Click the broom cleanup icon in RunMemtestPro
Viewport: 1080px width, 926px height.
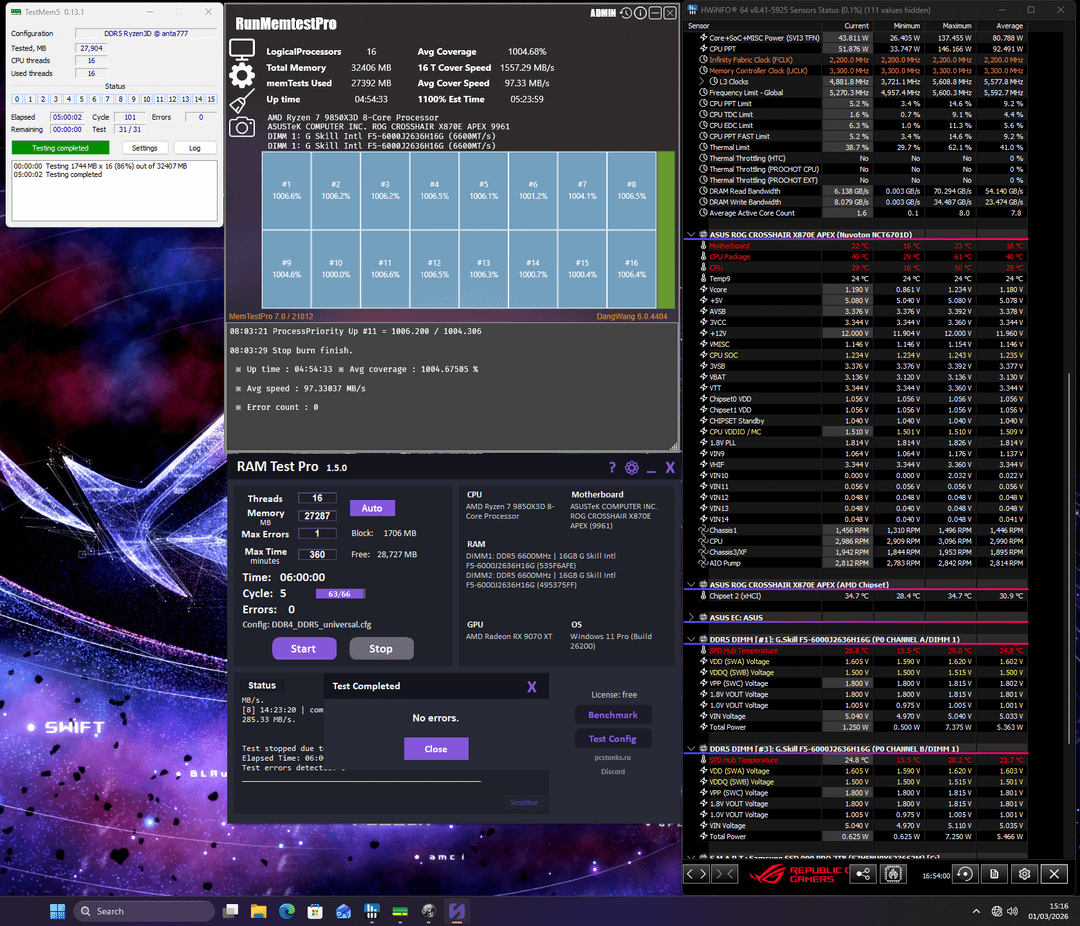pyautogui.click(x=241, y=102)
